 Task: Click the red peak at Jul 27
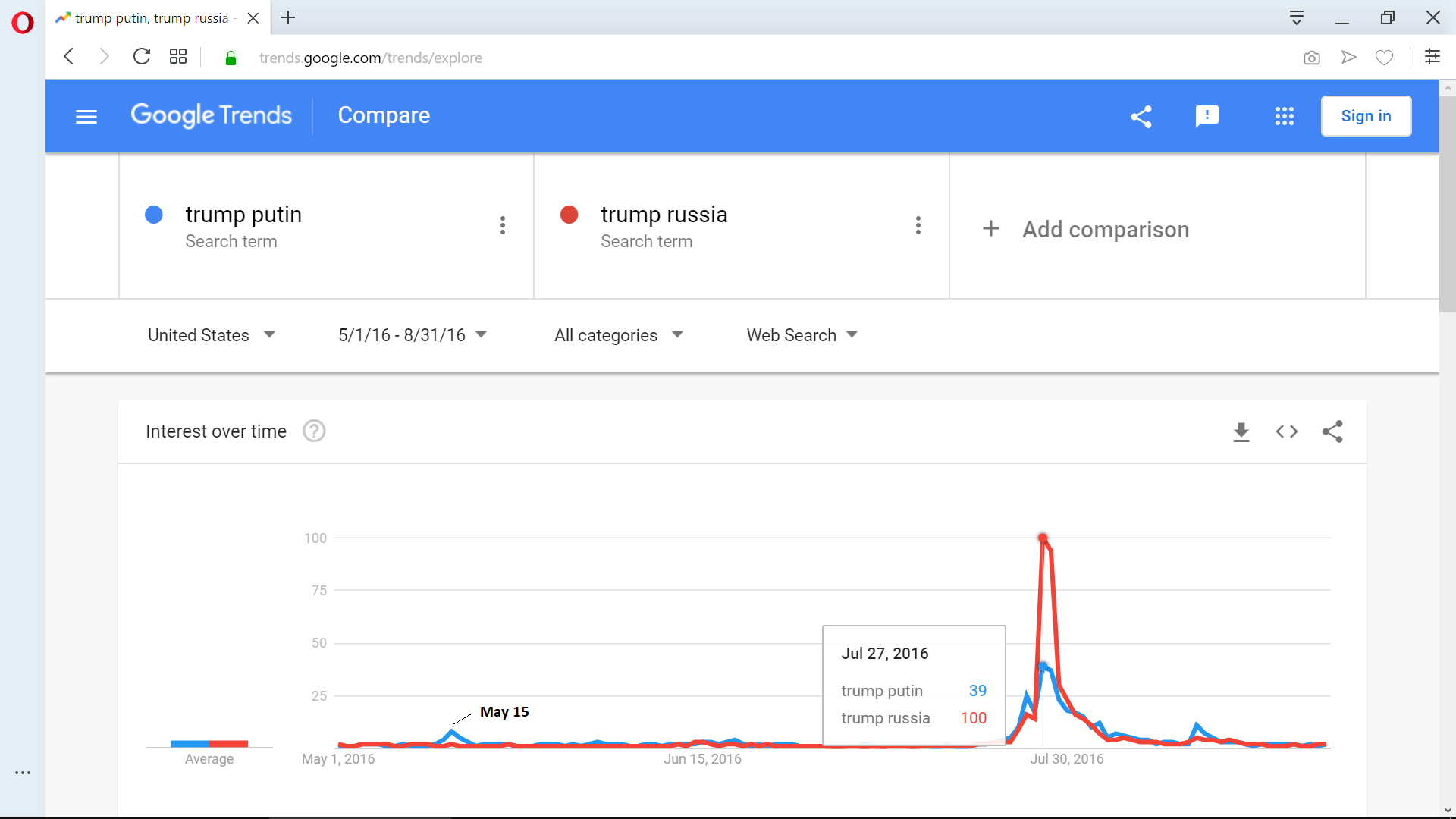pyautogui.click(x=1043, y=538)
